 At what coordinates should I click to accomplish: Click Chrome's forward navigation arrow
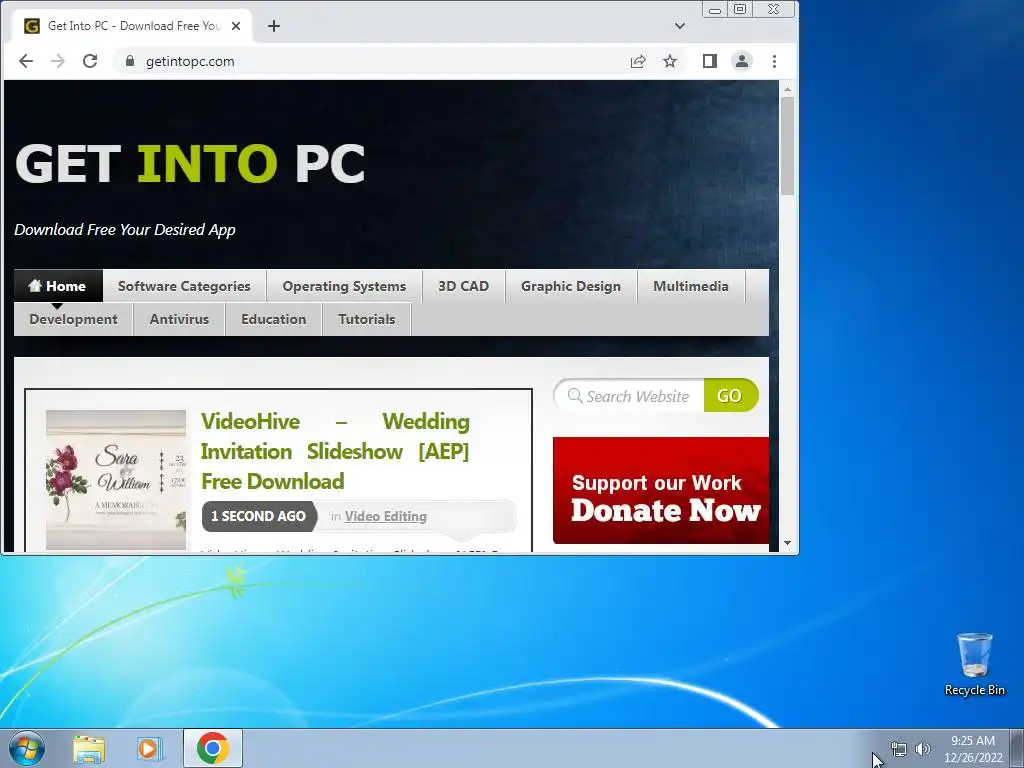coord(58,61)
